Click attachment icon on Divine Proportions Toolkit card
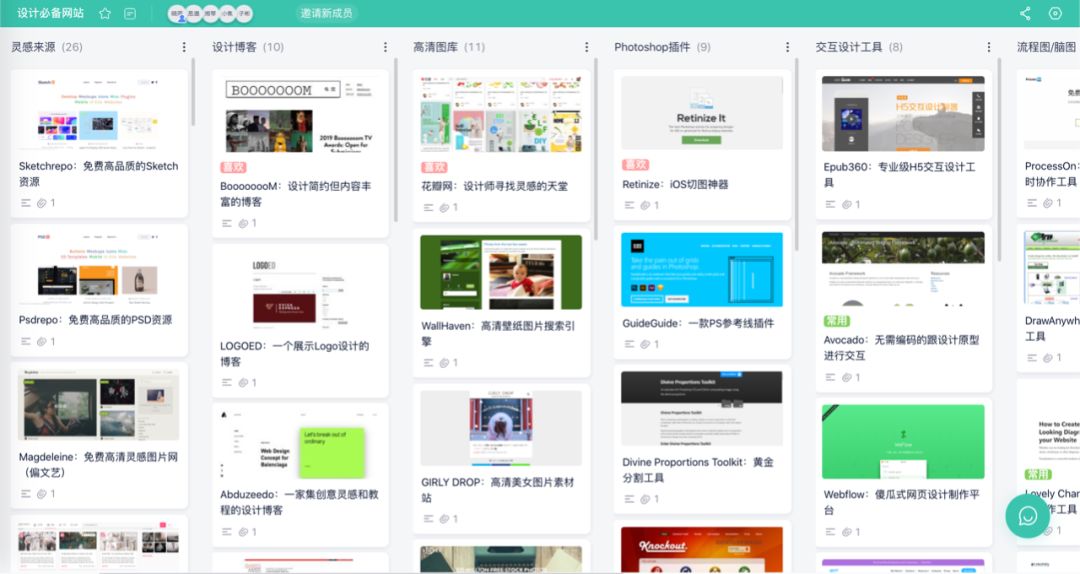Viewport: 1080px width, 574px height. (x=645, y=498)
